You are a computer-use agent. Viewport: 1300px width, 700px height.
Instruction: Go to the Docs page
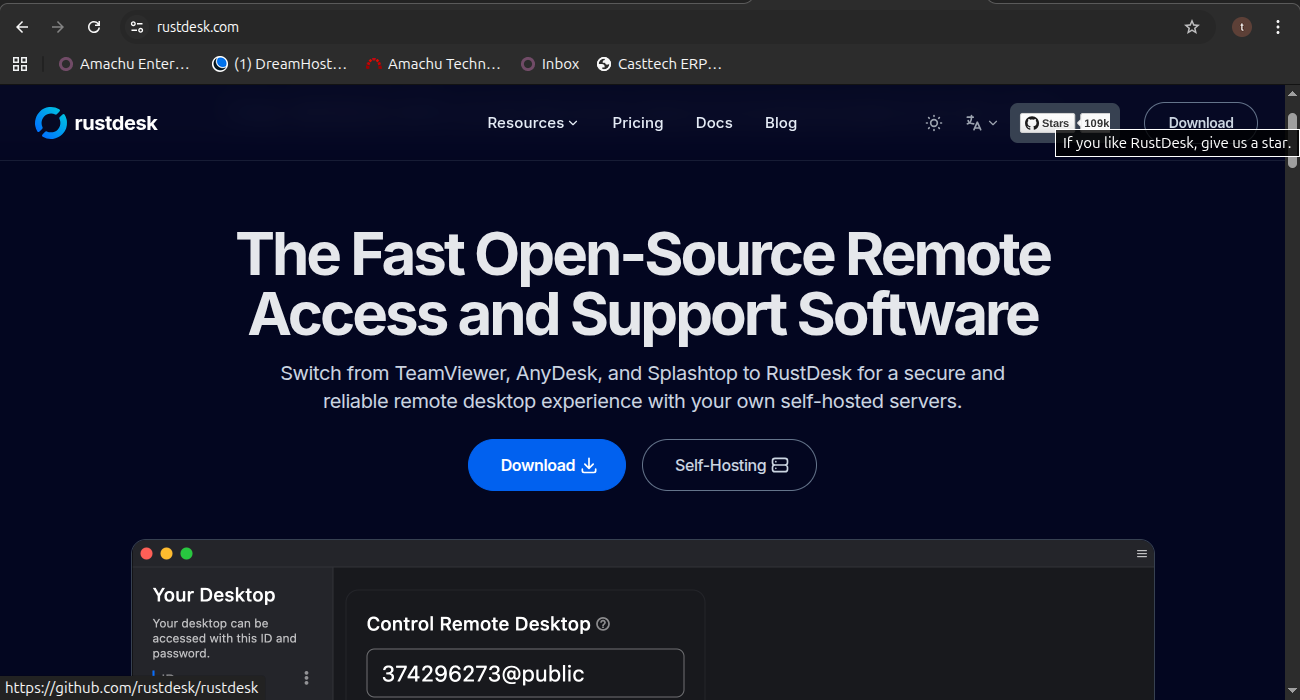pos(714,123)
